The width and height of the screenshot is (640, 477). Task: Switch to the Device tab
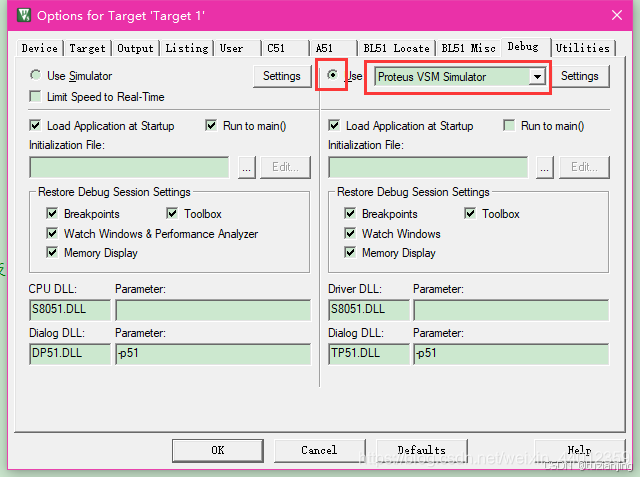point(40,48)
